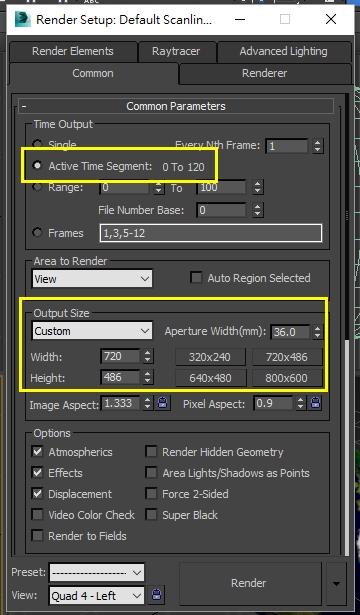Open the Render Elements tab
Image resolution: width=360 pixels, height=615 pixels.
(x=73, y=51)
